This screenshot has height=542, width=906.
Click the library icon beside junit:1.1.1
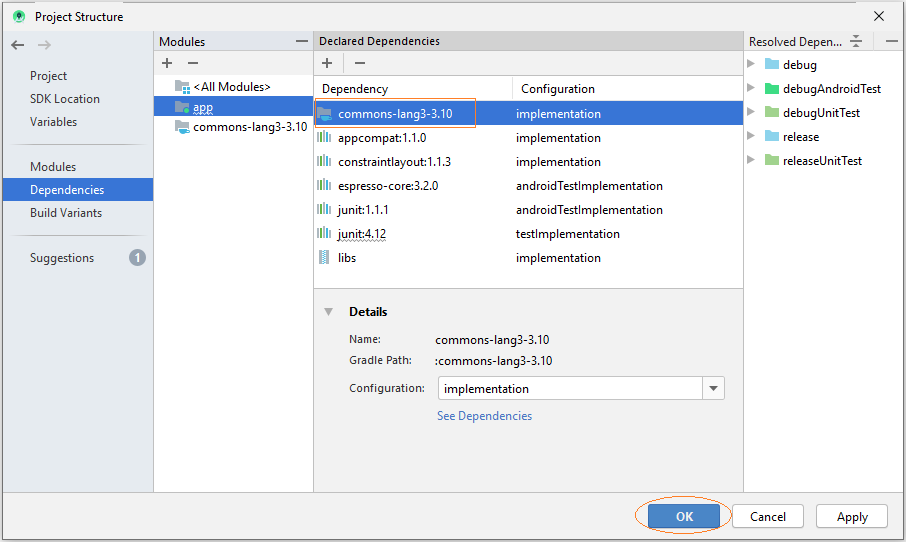tap(324, 209)
